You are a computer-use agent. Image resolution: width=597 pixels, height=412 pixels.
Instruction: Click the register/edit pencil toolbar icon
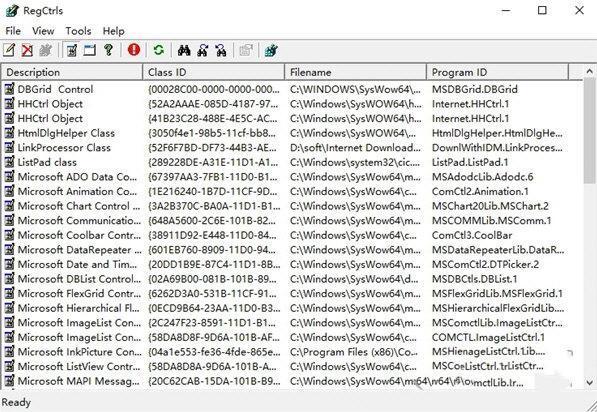[9, 50]
